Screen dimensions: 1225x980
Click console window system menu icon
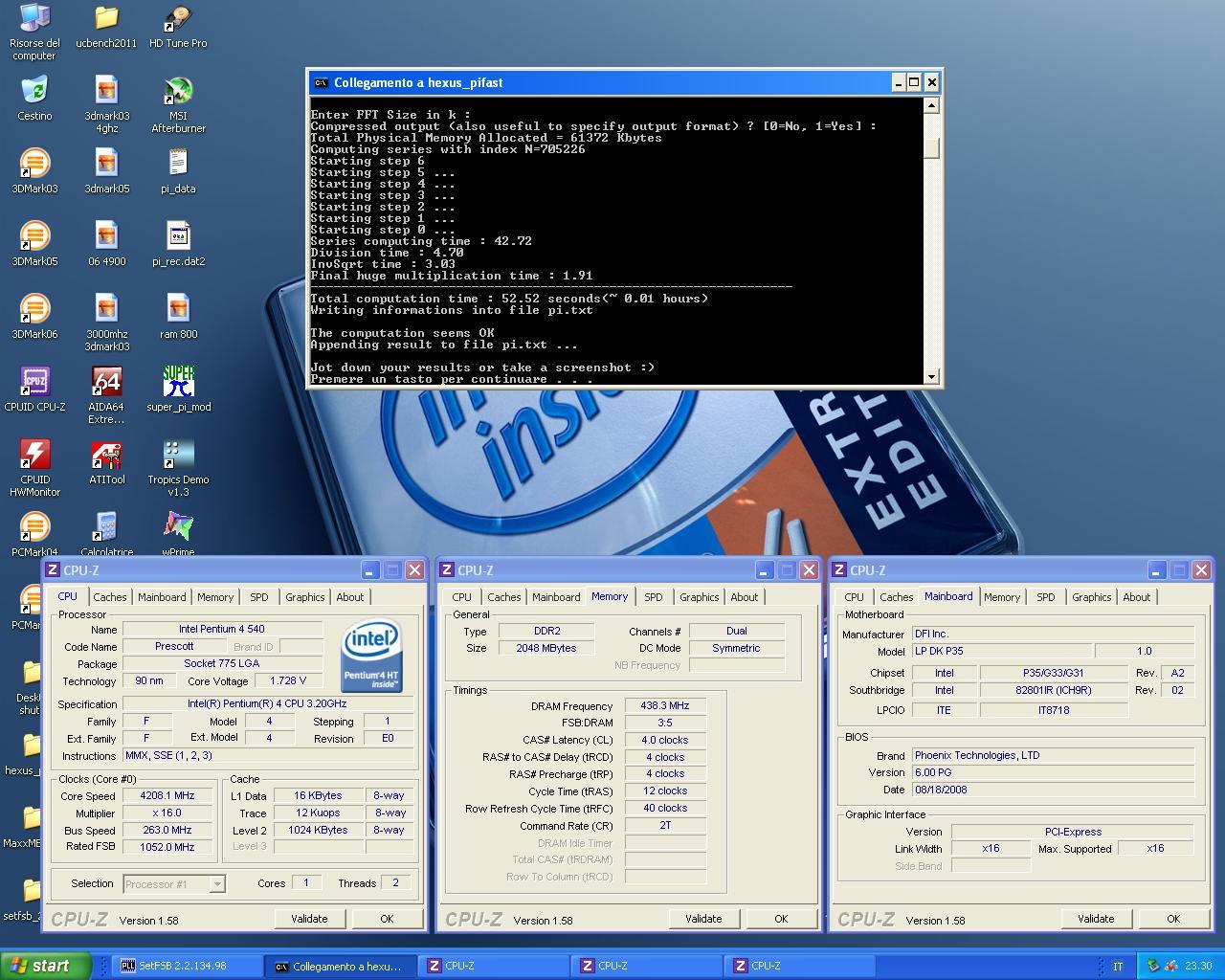point(322,82)
